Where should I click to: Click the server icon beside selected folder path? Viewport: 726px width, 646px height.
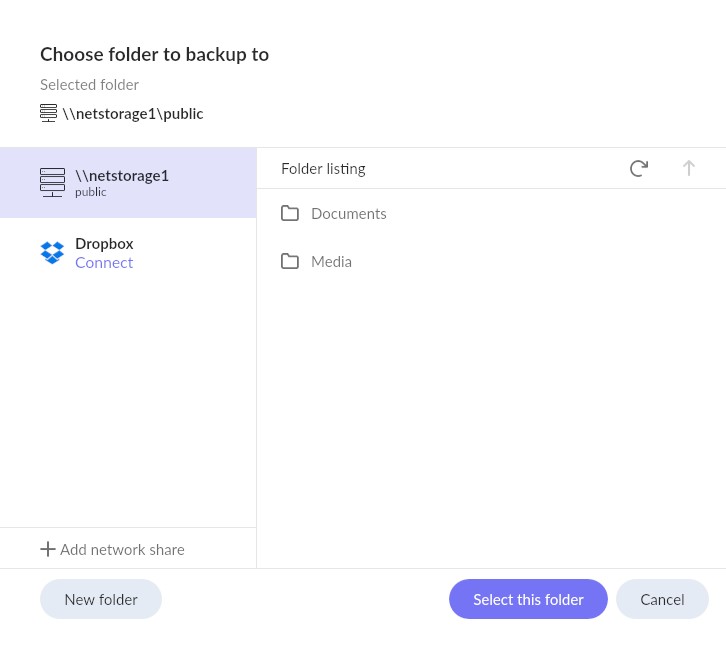pyautogui.click(x=49, y=113)
